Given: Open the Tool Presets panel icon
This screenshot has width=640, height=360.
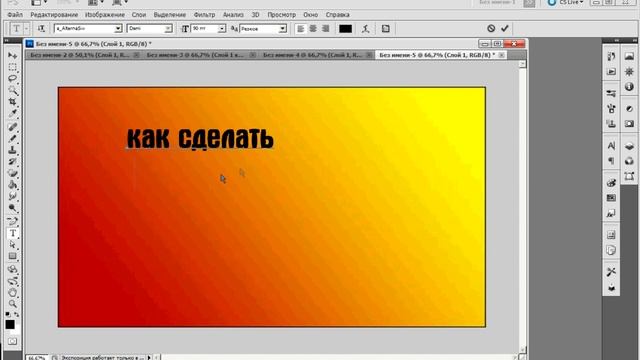Looking at the screenshot, I should pyautogui.click(x=611, y=272).
